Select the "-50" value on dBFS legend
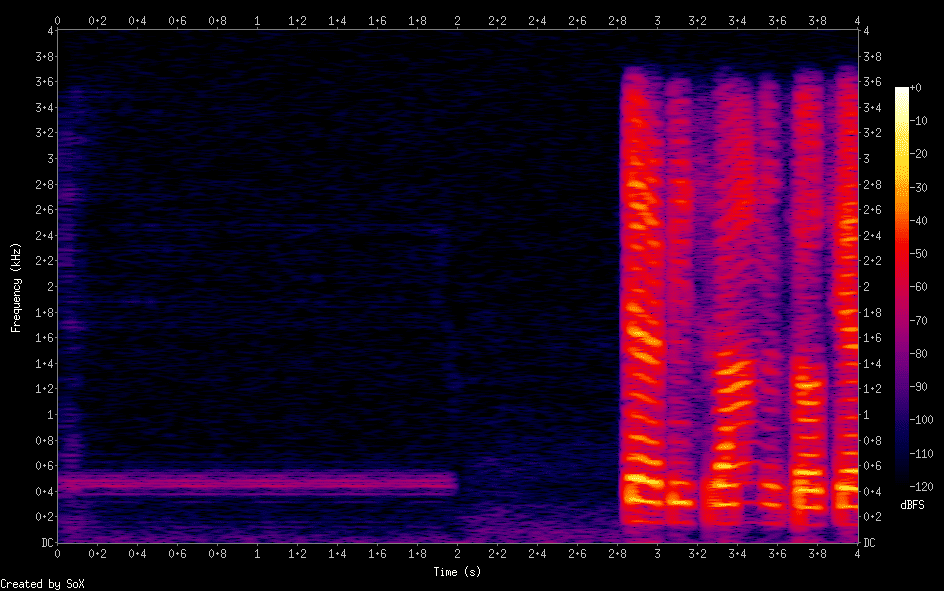 pos(919,254)
